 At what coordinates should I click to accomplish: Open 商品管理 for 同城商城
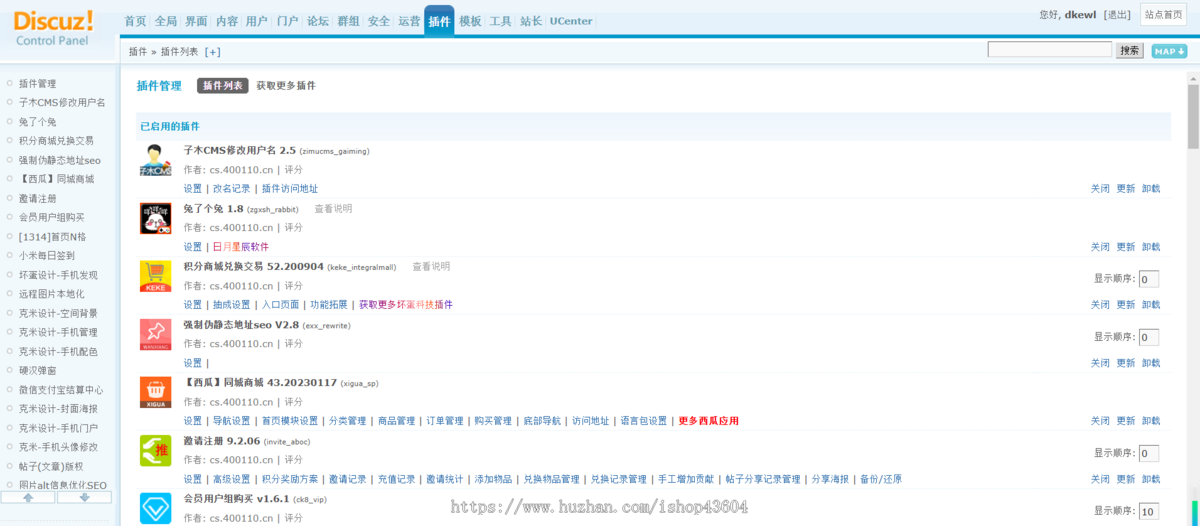tap(396, 420)
